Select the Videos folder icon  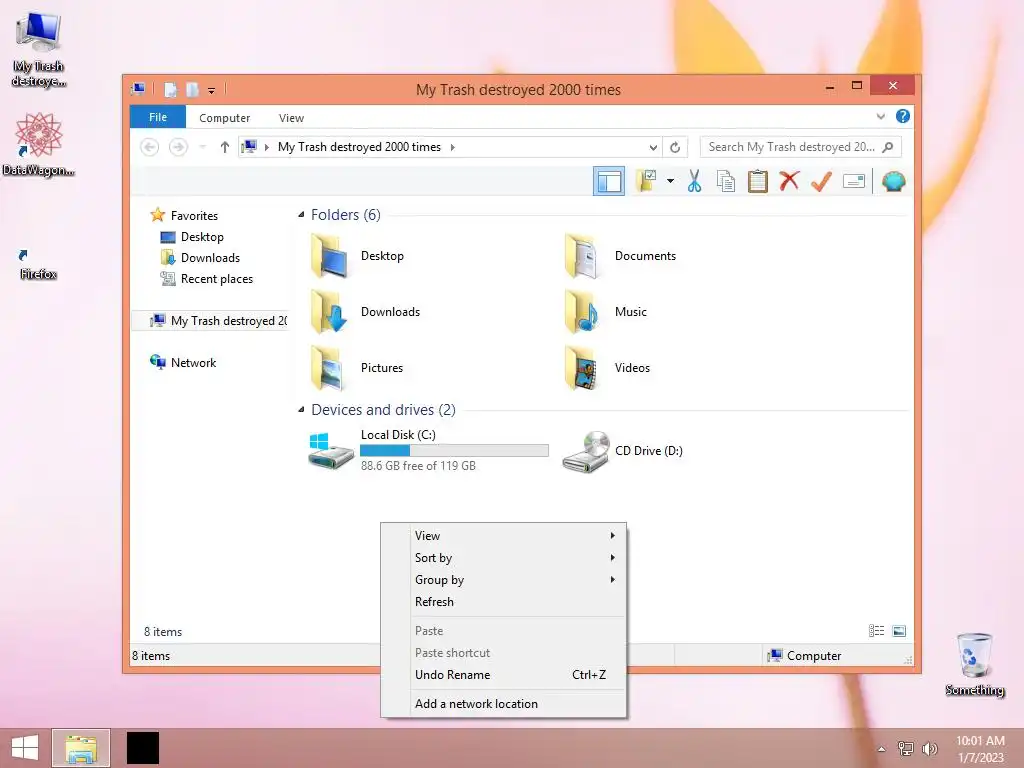(x=581, y=368)
